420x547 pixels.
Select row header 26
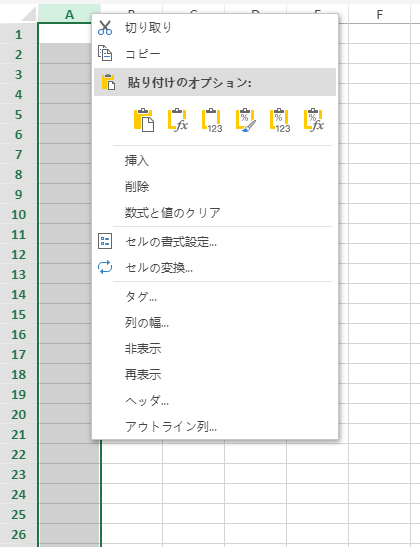pyautogui.click(x=18, y=534)
